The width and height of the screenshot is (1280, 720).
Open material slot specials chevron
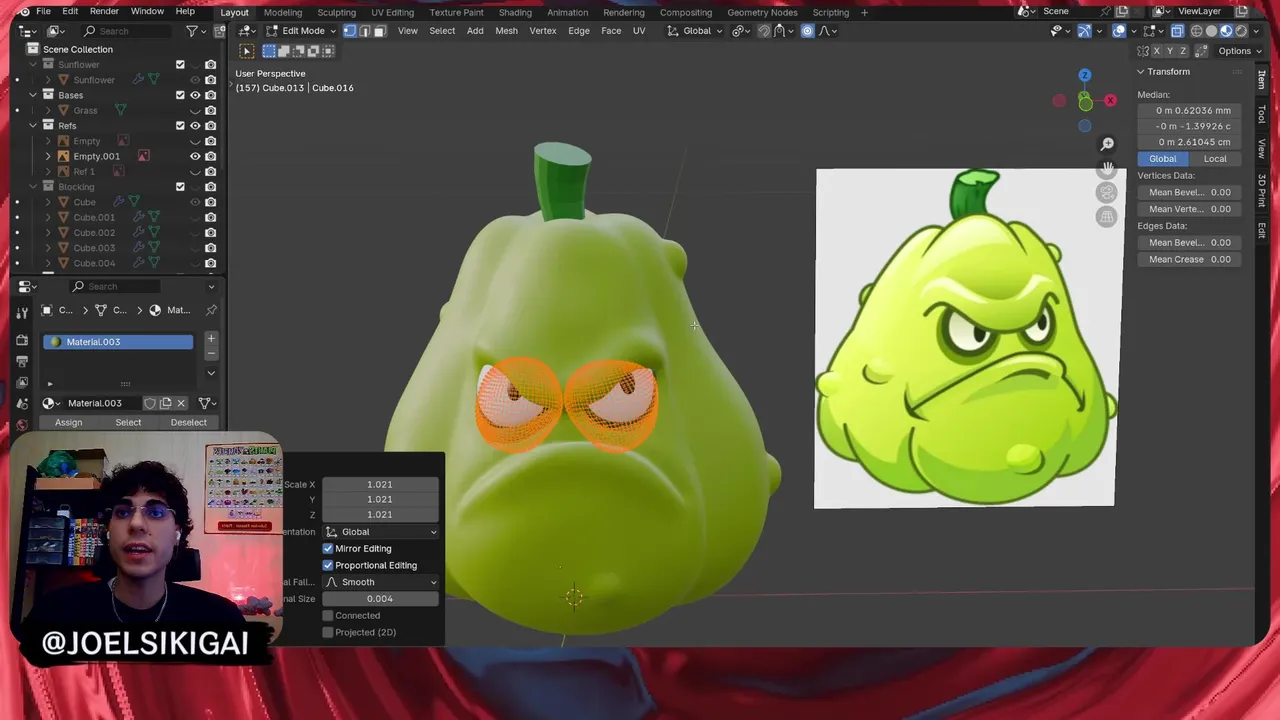click(211, 373)
